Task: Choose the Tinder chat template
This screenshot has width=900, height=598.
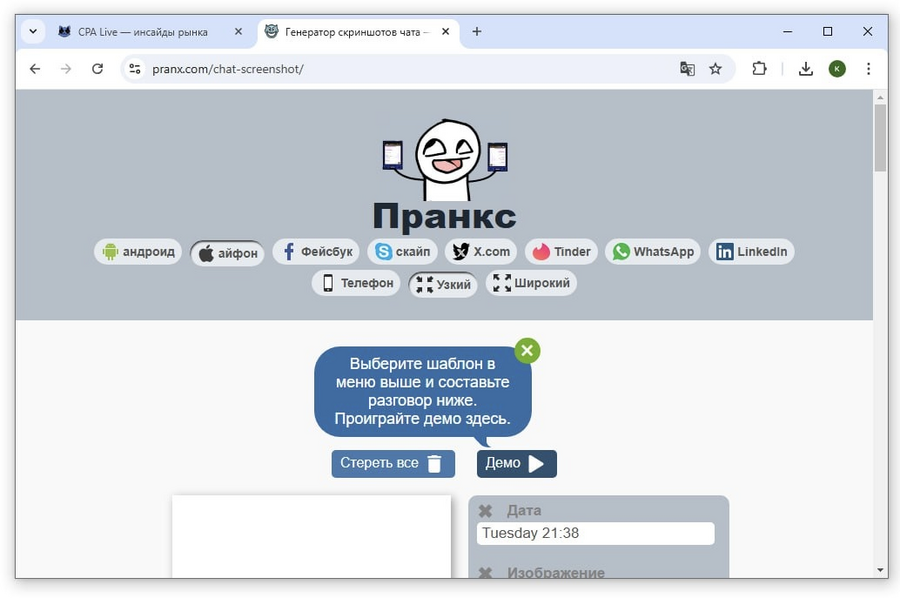Action: (561, 251)
